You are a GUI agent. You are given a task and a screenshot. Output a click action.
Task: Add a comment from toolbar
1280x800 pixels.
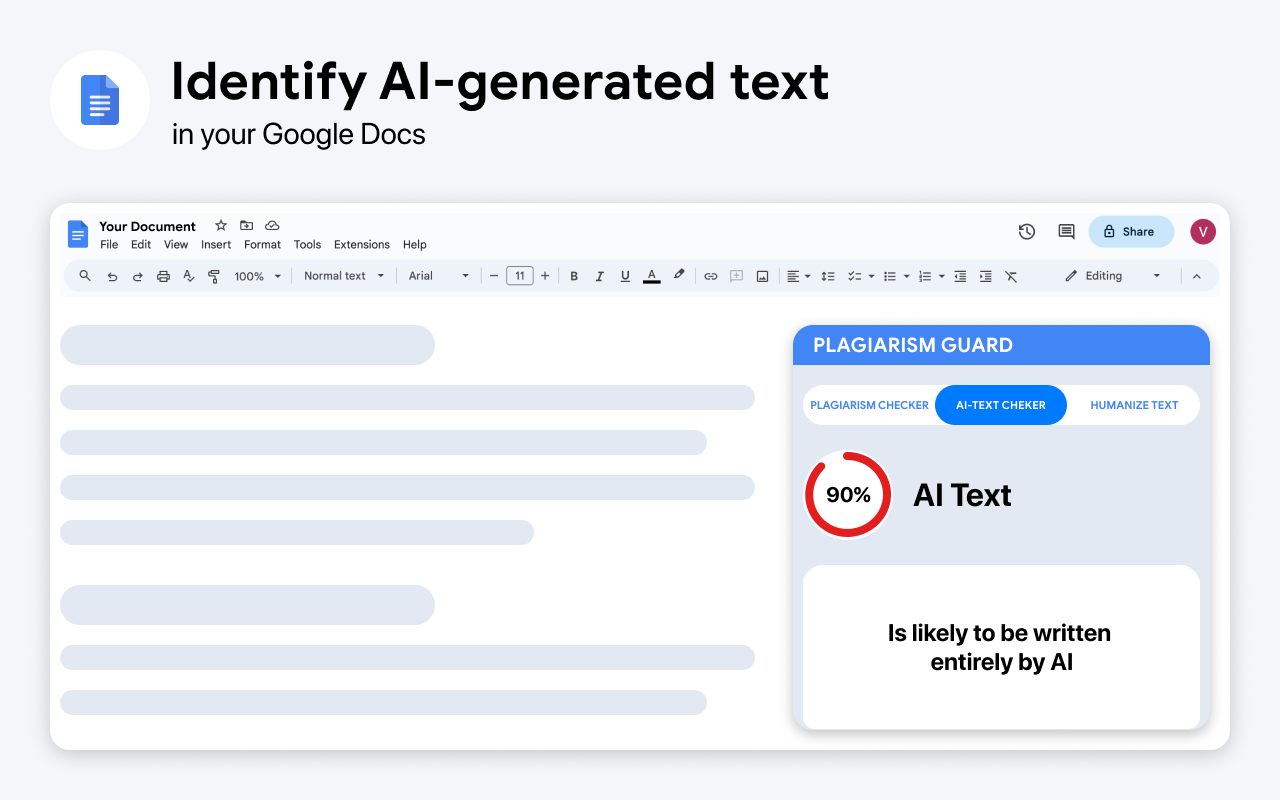737,276
